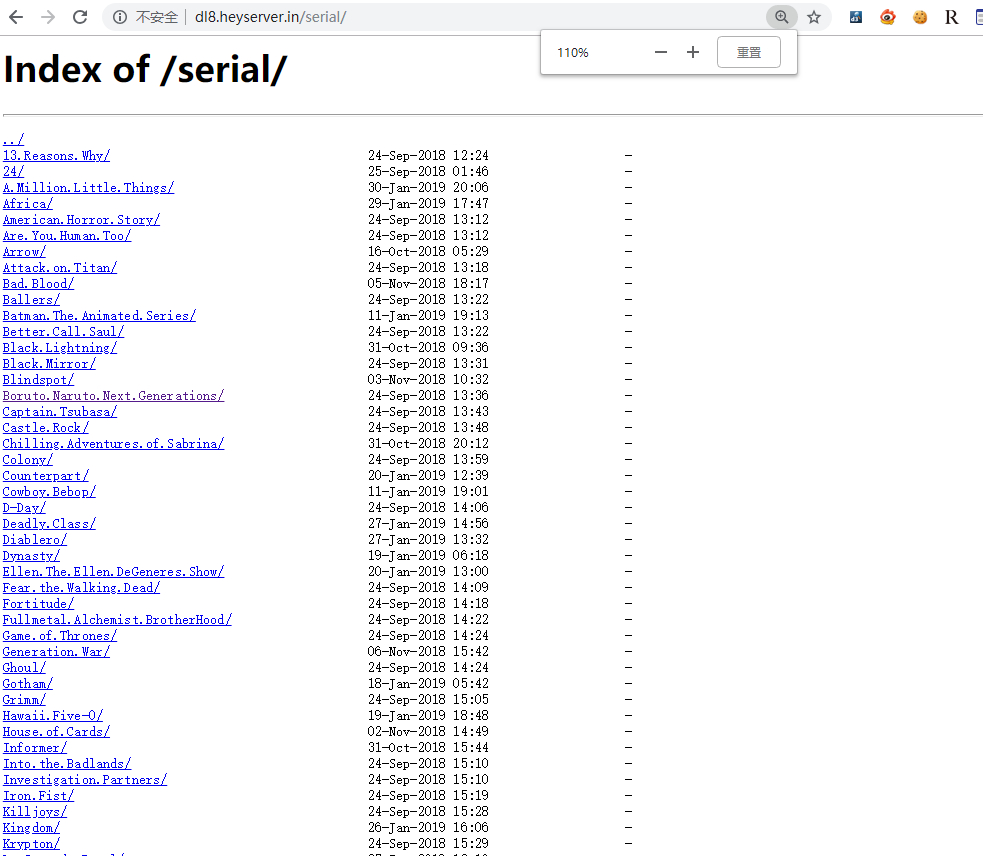
Task: Open the Weibo extension icon
Action: [887, 17]
